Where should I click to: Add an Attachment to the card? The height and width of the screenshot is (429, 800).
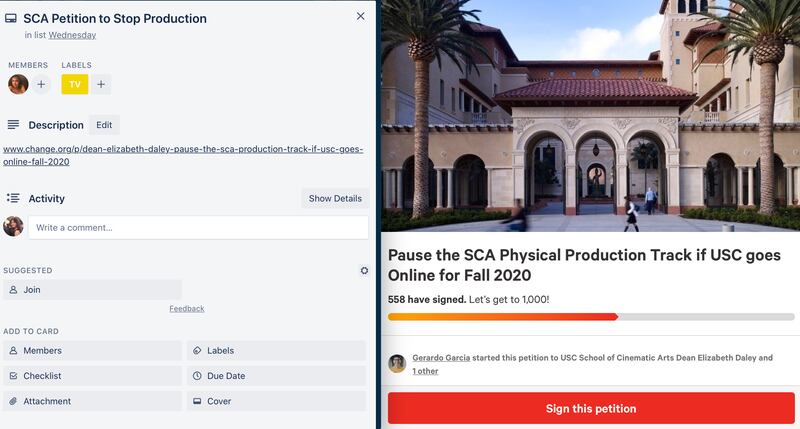[x=92, y=401]
